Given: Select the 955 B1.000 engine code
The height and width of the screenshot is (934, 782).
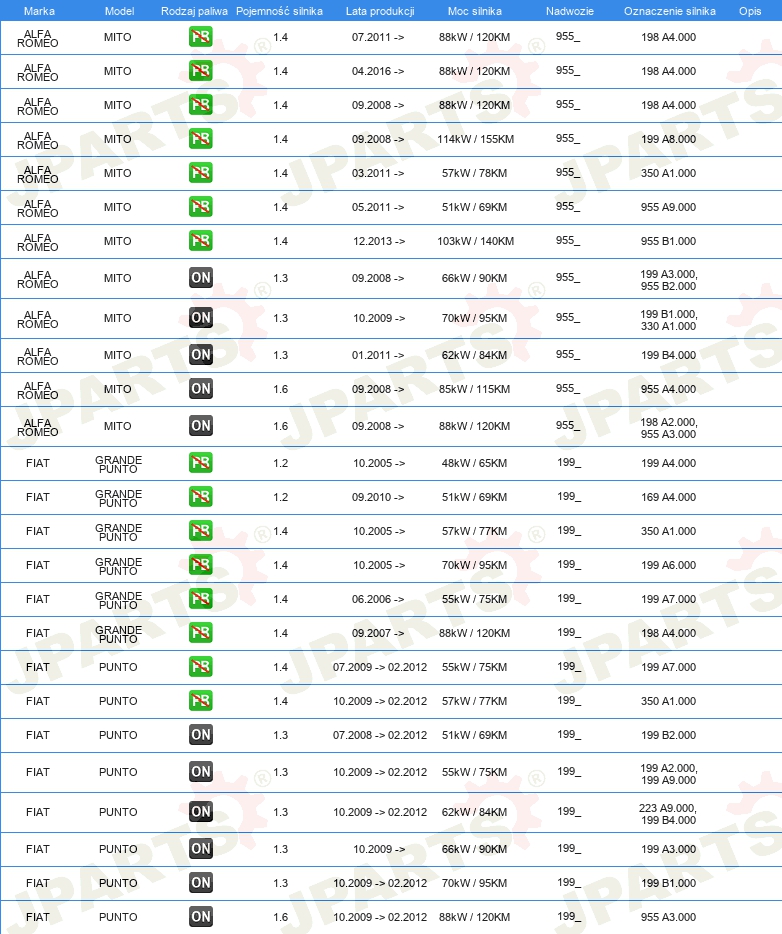Looking at the screenshot, I should 668,241.
